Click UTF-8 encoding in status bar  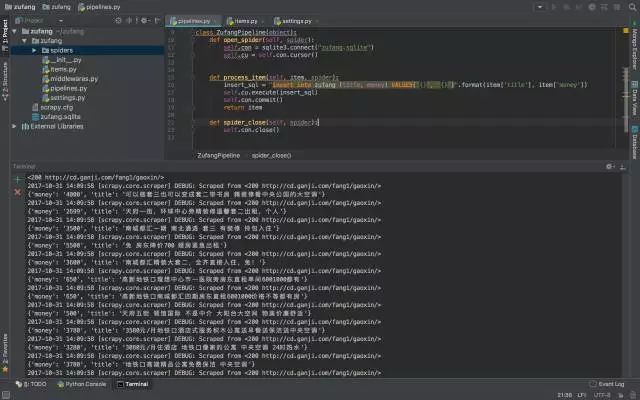pos(602,395)
